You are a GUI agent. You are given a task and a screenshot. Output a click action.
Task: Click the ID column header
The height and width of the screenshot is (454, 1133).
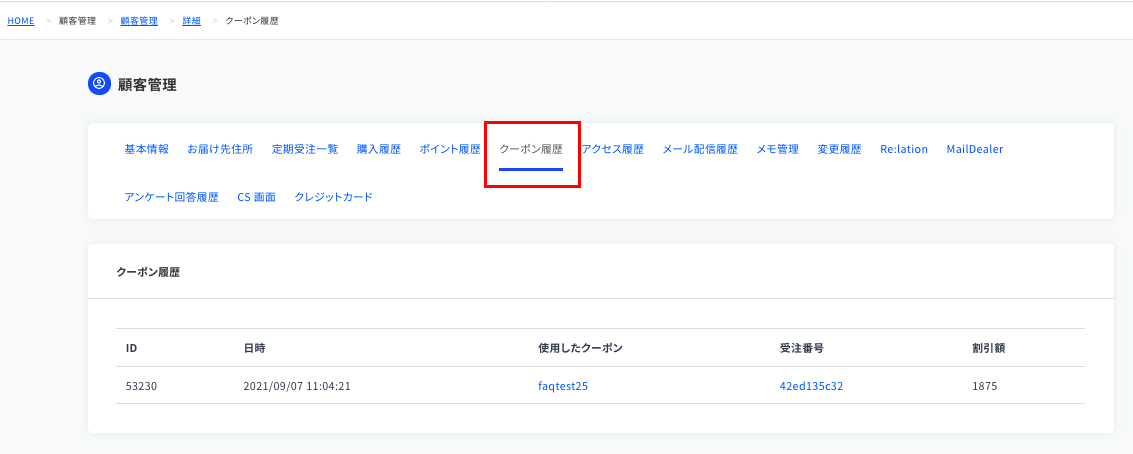[132, 348]
